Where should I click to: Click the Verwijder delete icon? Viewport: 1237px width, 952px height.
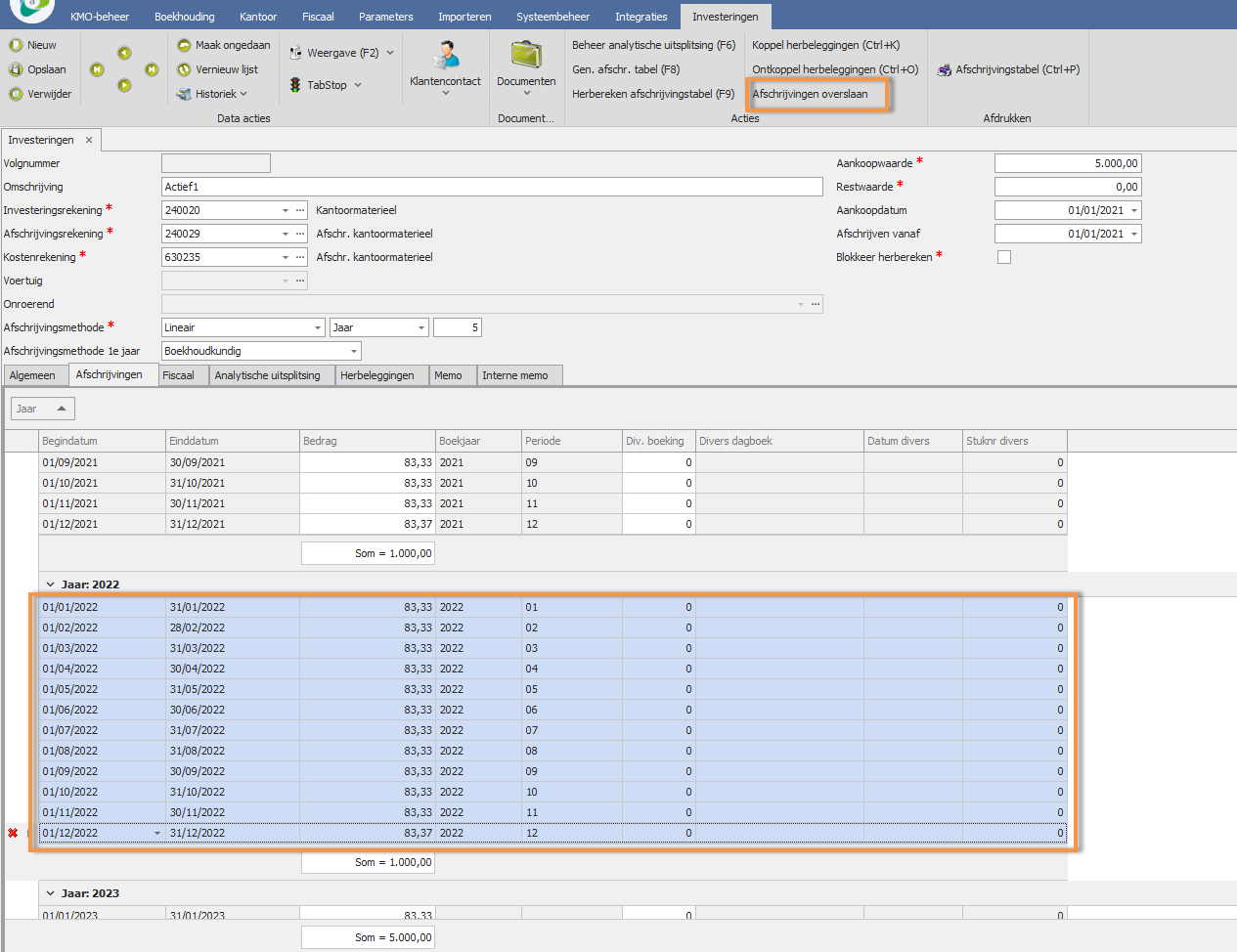click(16, 94)
